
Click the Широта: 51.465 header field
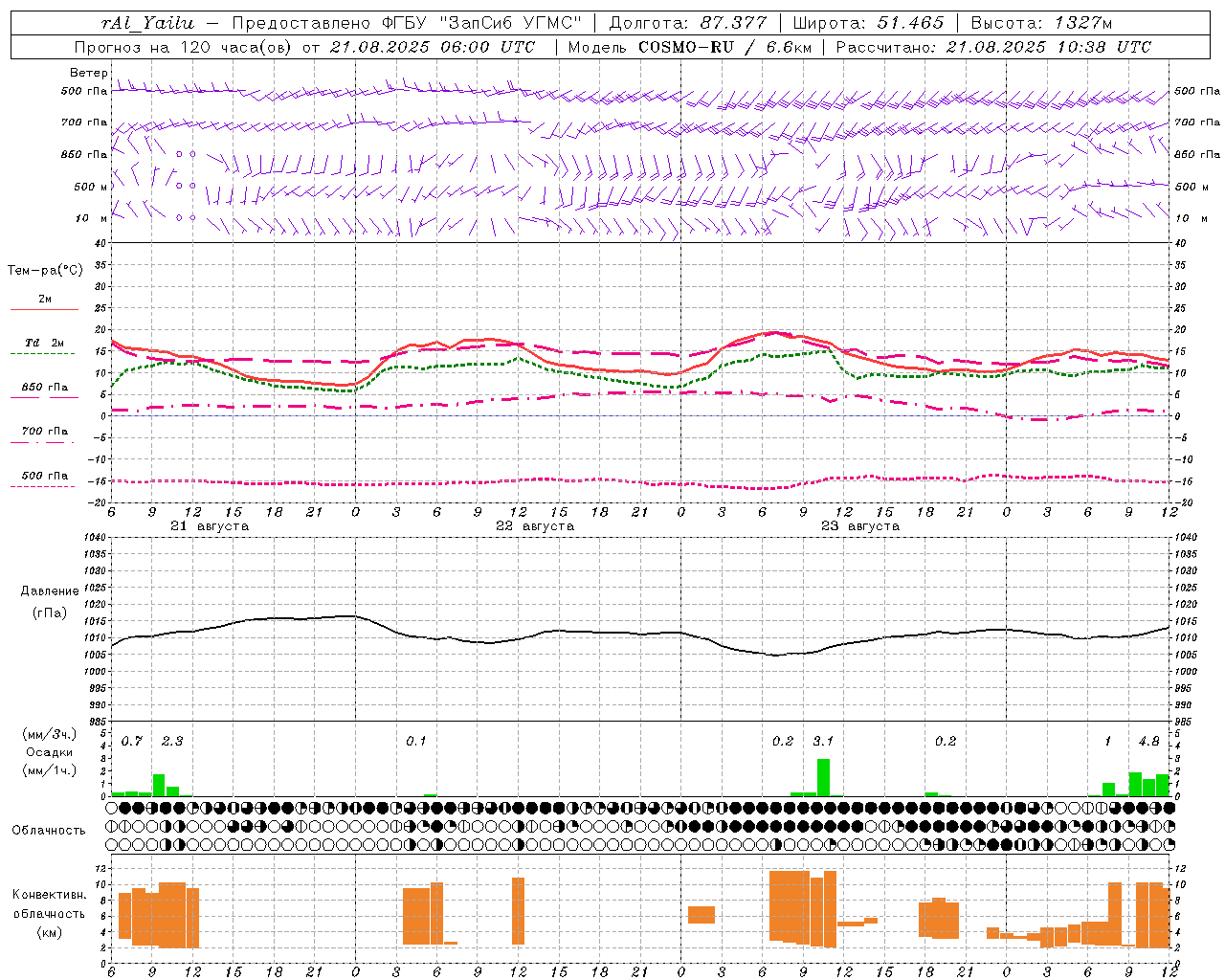pyautogui.click(x=868, y=23)
